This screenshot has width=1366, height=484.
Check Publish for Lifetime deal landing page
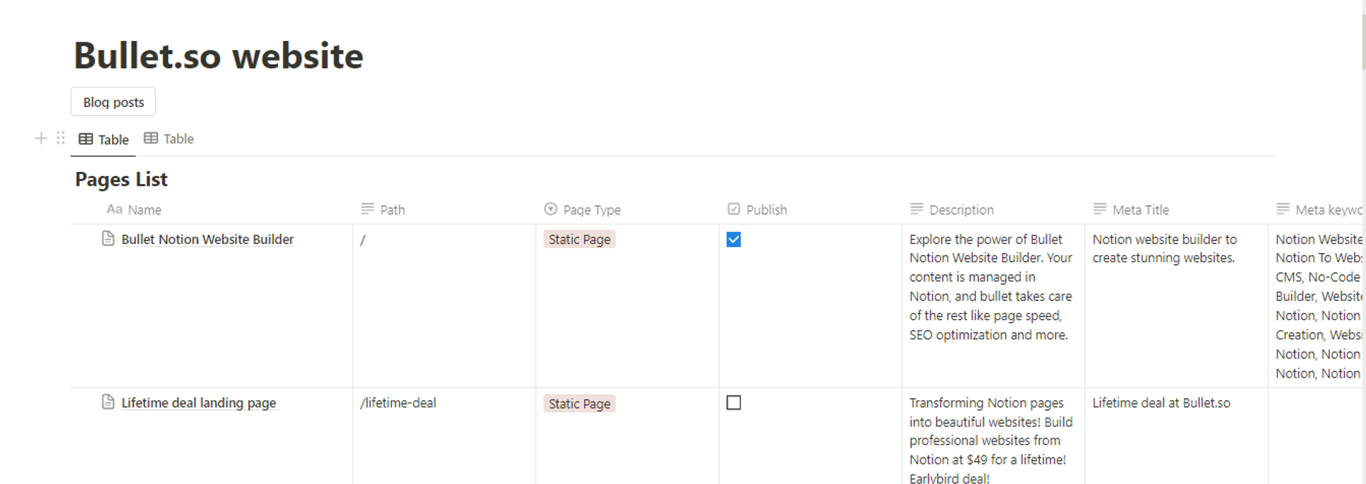coord(734,403)
